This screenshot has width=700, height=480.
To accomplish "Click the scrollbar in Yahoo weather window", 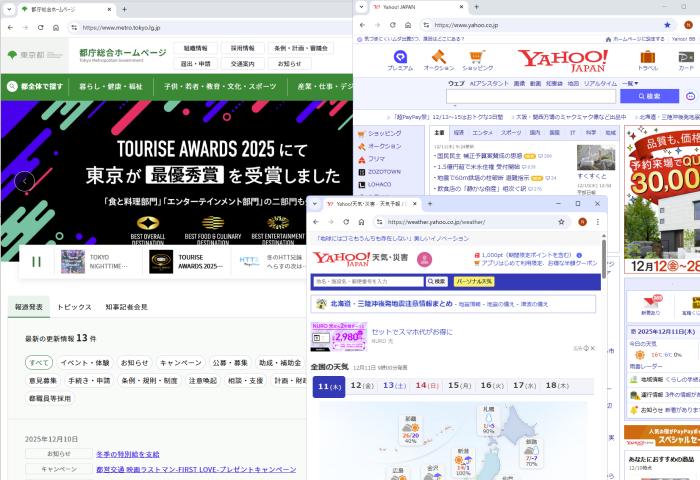I will coord(604,257).
